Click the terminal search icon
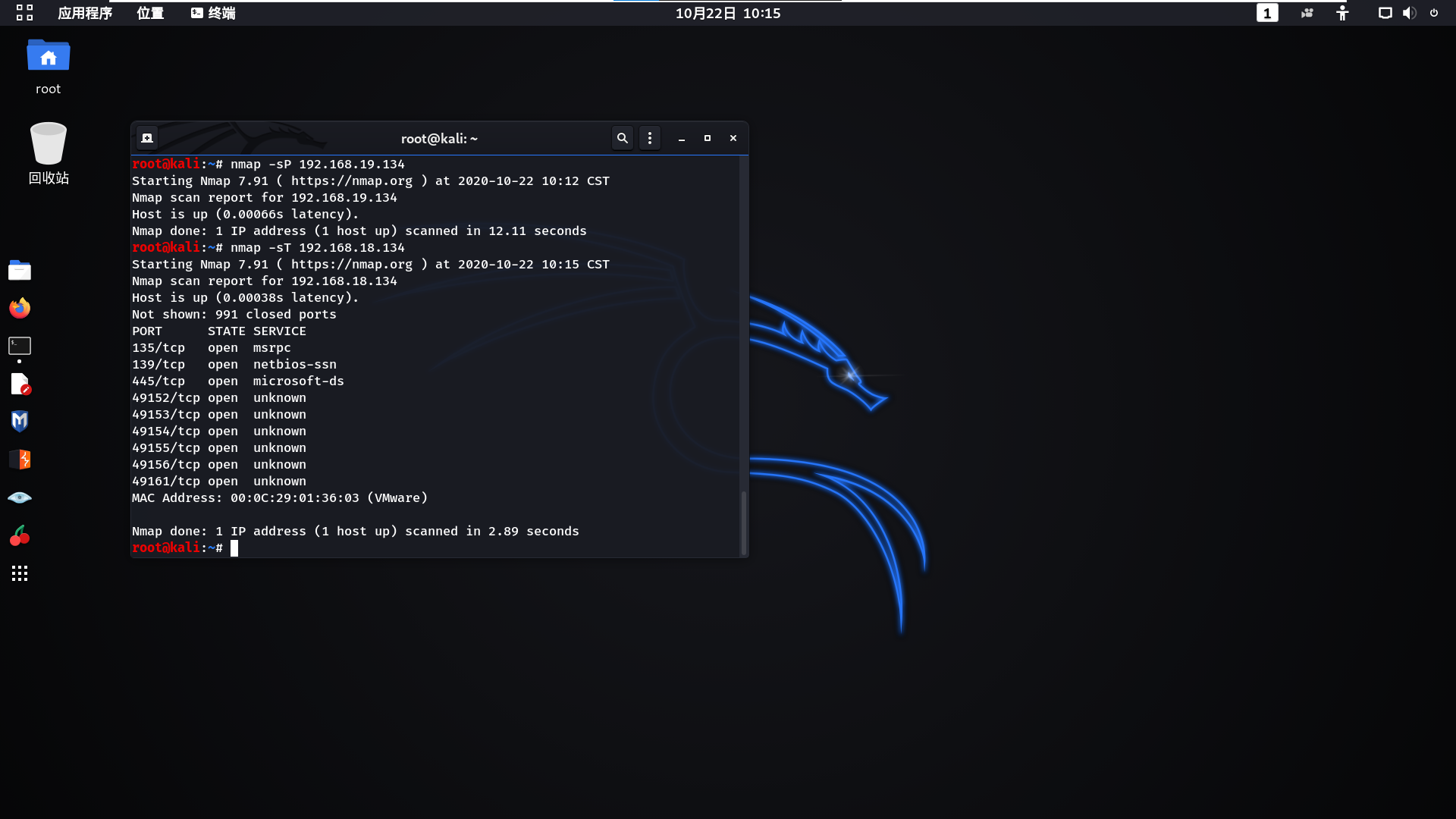The height and width of the screenshot is (819, 1456). tap(623, 138)
